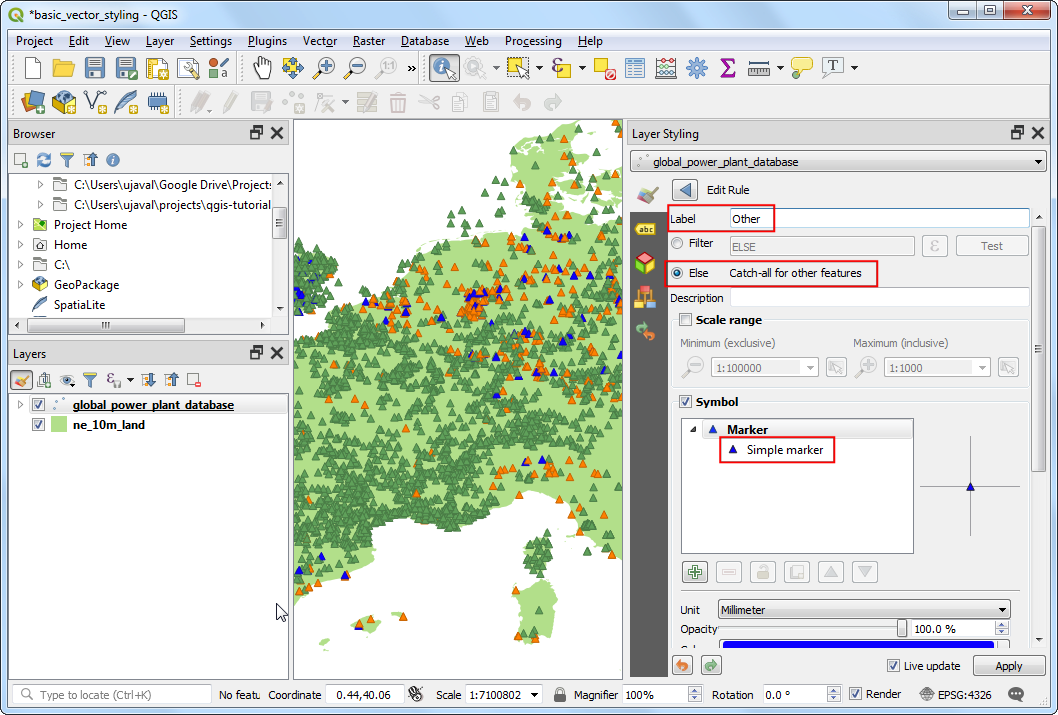Click the add symbol layer plus button
The width and height of the screenshot is (1058, 715).
tap(695, 572)
